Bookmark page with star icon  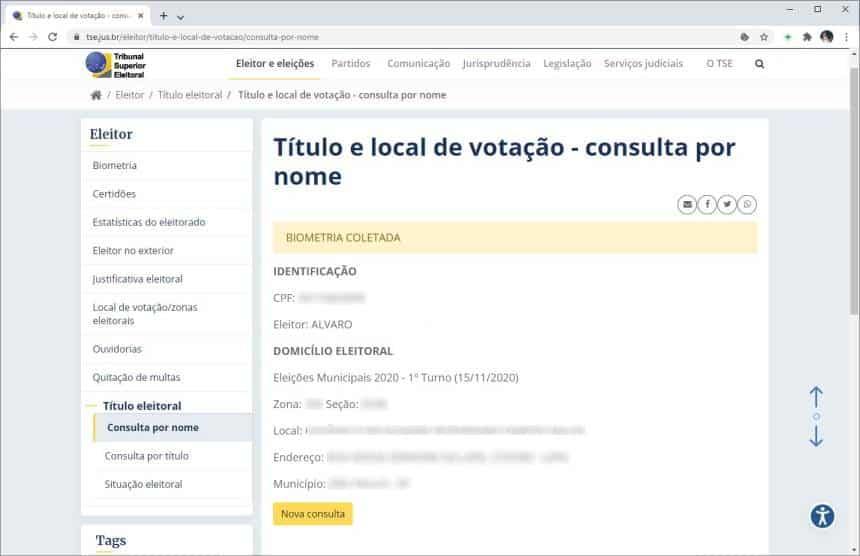(x=763, y=37)
